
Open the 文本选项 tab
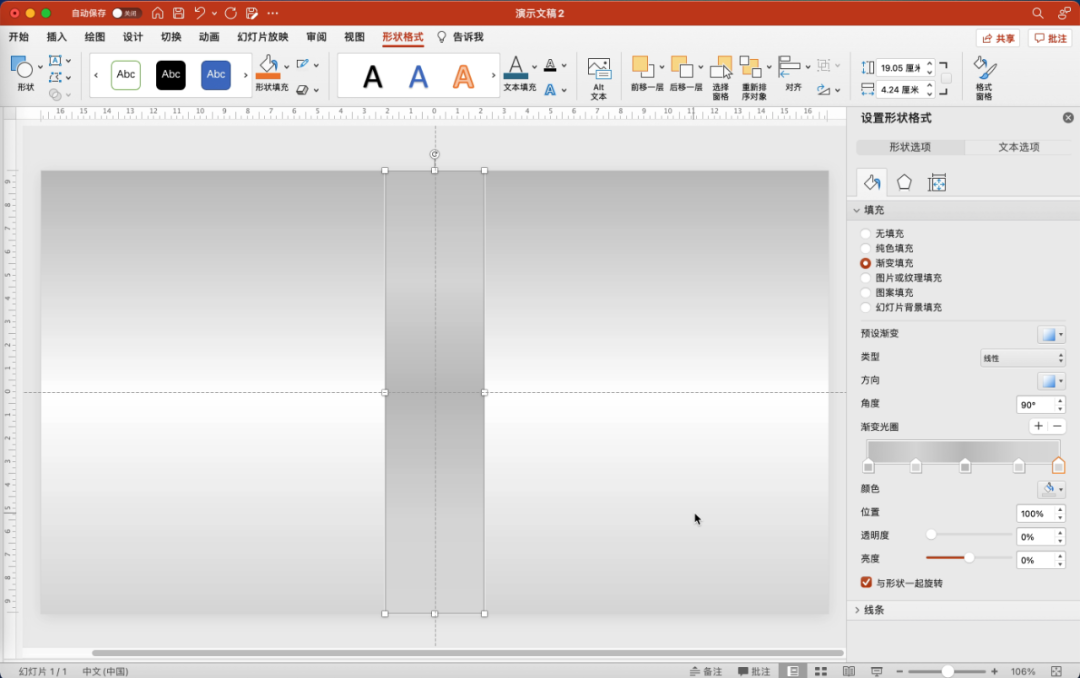(x=1018, y=147)
